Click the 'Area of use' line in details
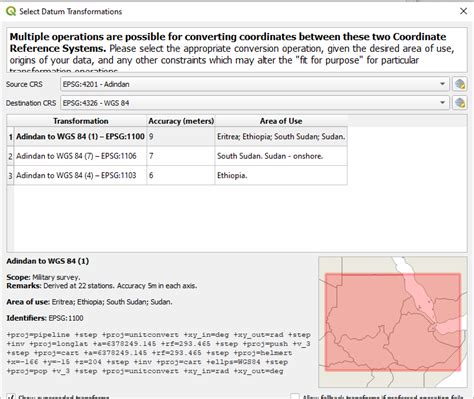 coord(89,302)
